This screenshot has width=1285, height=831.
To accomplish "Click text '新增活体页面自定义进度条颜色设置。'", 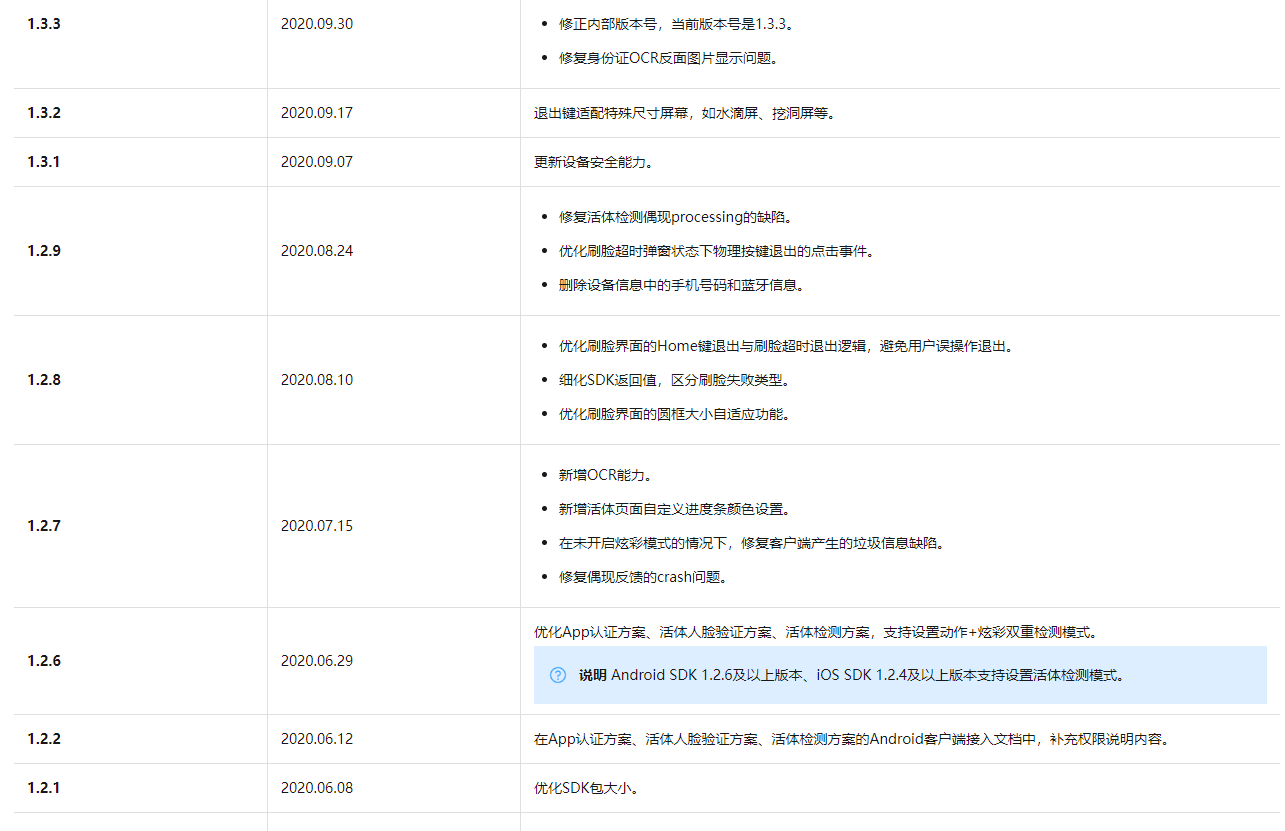I will coord(676,509).
